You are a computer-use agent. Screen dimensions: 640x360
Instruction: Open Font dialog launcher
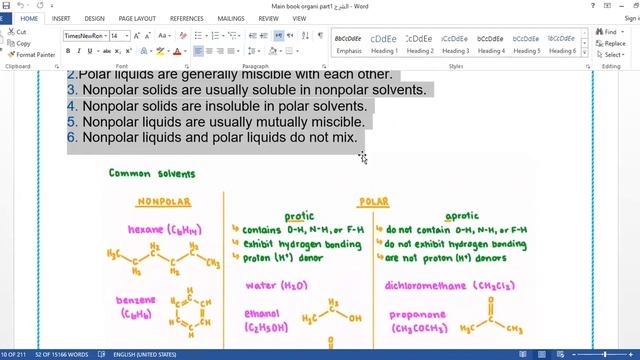187,66
